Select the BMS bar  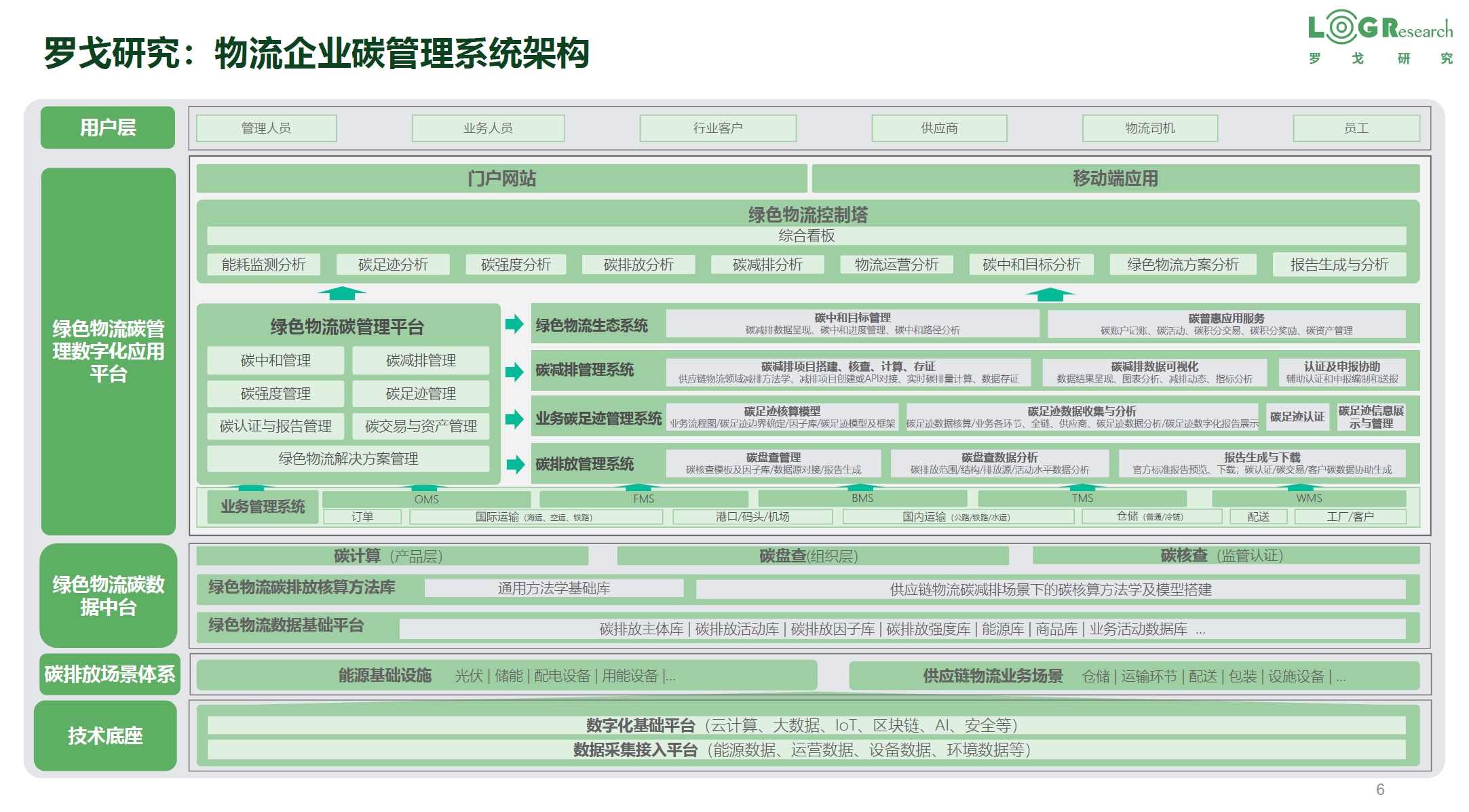[862, 499]
